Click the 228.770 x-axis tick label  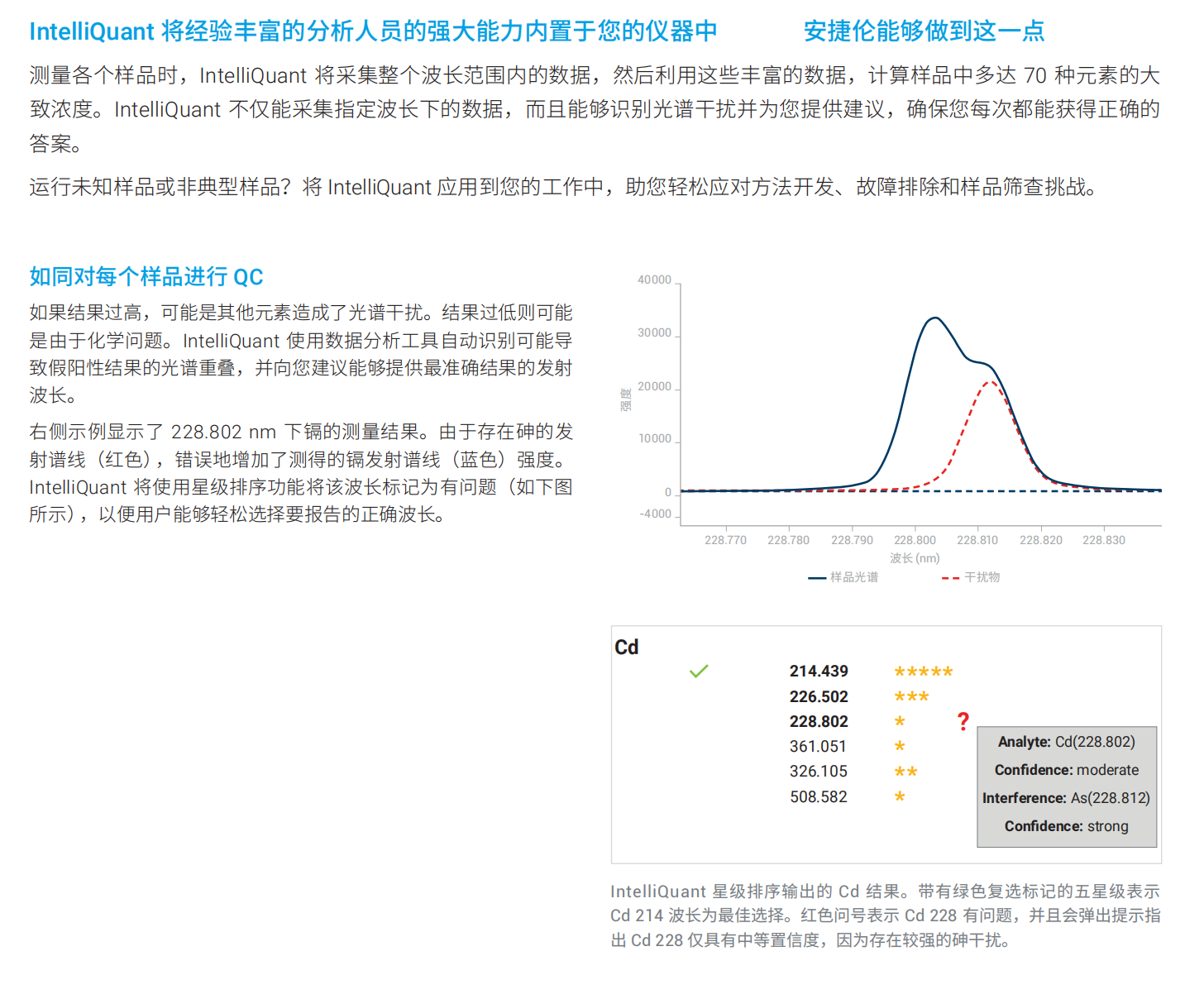pyautogui.click(x=725, y=540)
